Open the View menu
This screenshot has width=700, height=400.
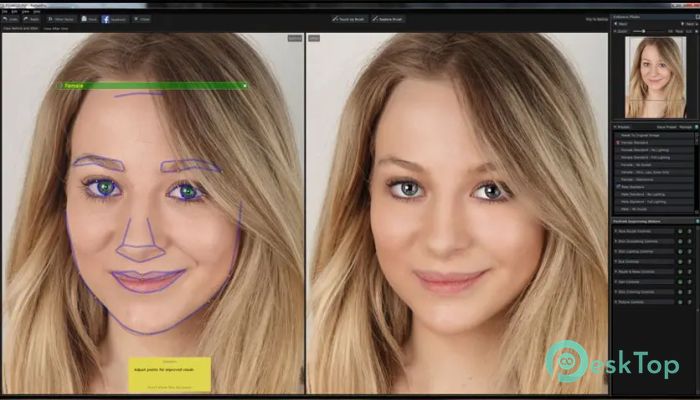click(x=25, y=12)
